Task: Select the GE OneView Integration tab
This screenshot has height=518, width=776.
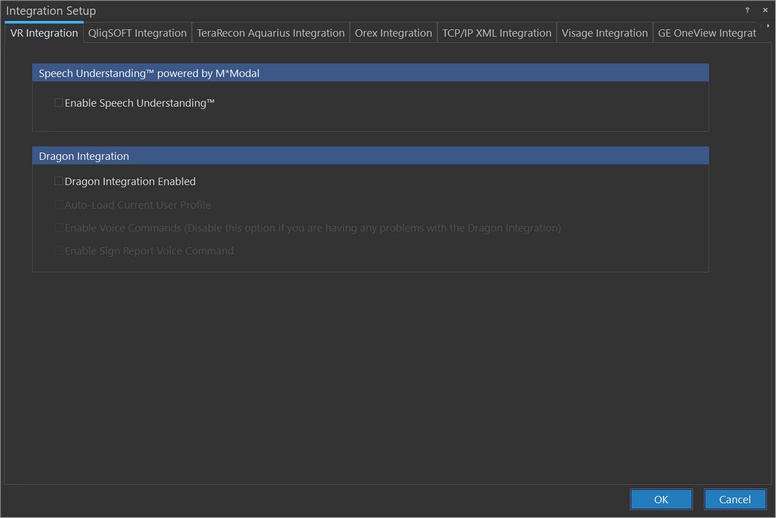Action: (706, 33)
